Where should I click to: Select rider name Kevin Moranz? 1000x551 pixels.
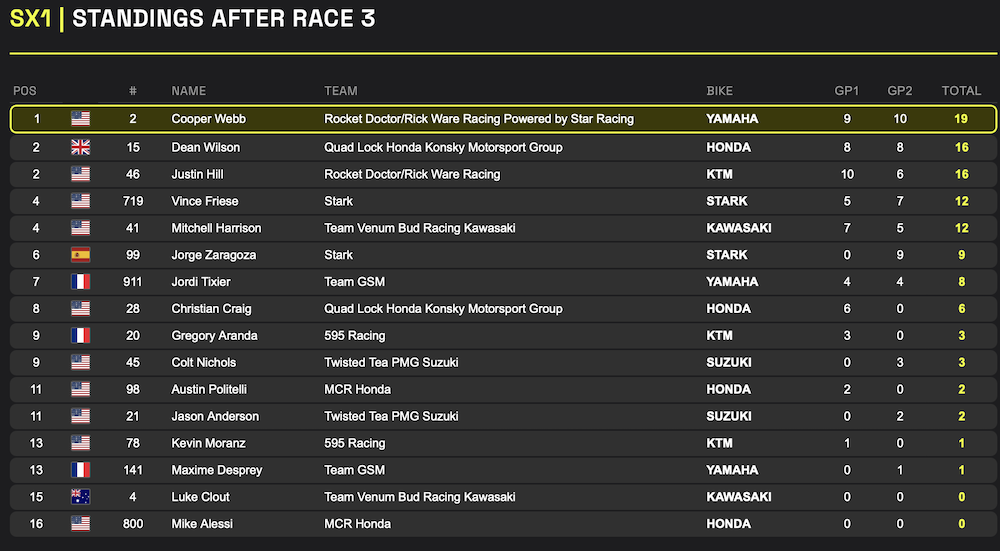(x=208, y=443)
